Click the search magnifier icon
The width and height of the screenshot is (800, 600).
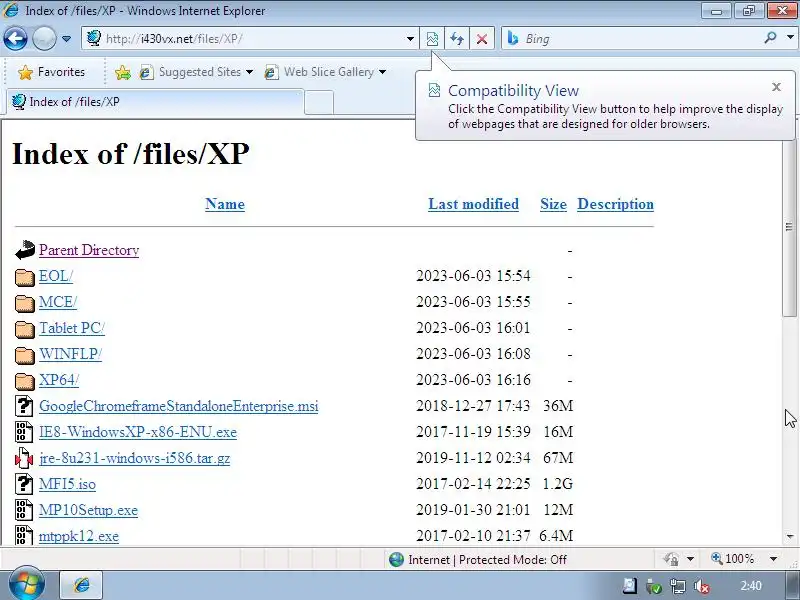click(x=770, y=38)
